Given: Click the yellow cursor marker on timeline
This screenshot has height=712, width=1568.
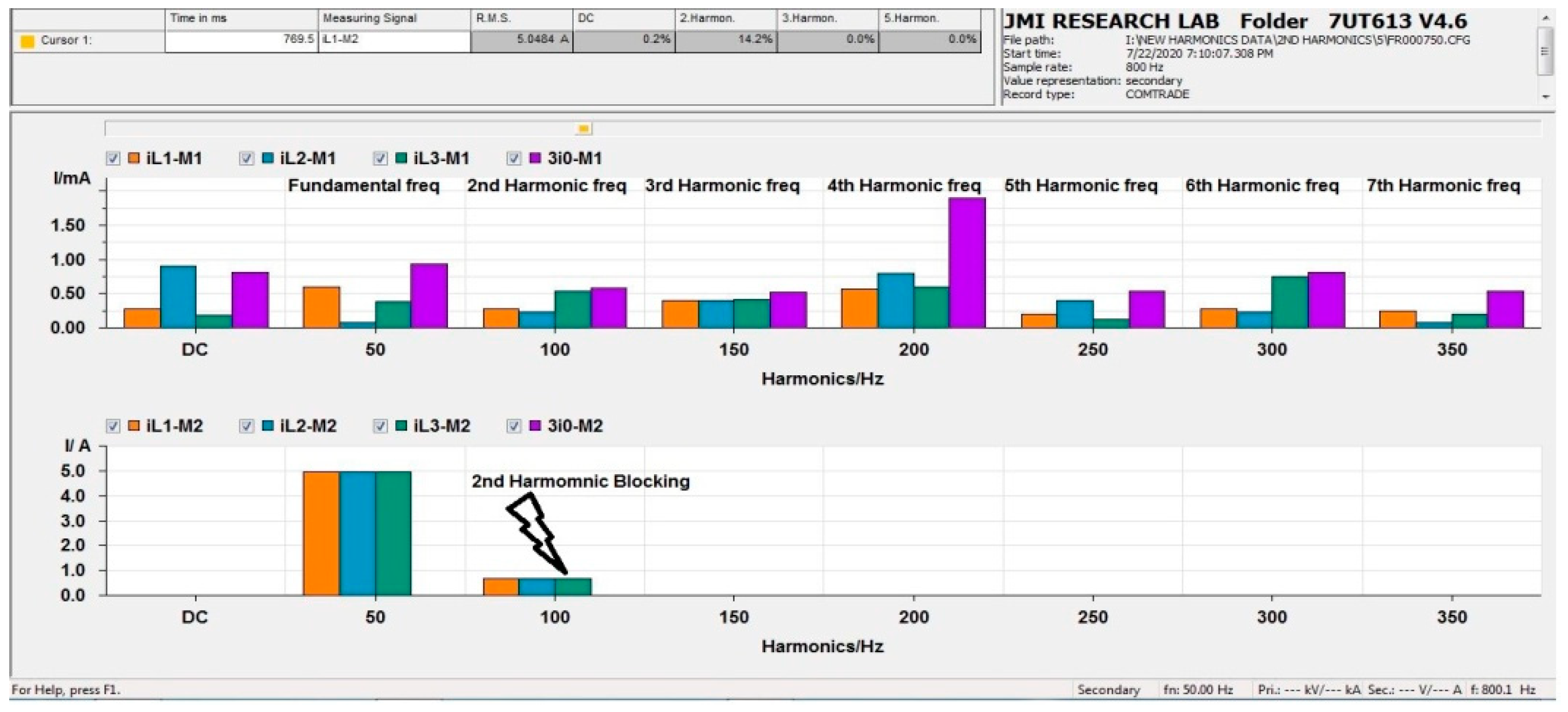Looking at the screenshot, I should pyautogui.click(x=583, y=129).
